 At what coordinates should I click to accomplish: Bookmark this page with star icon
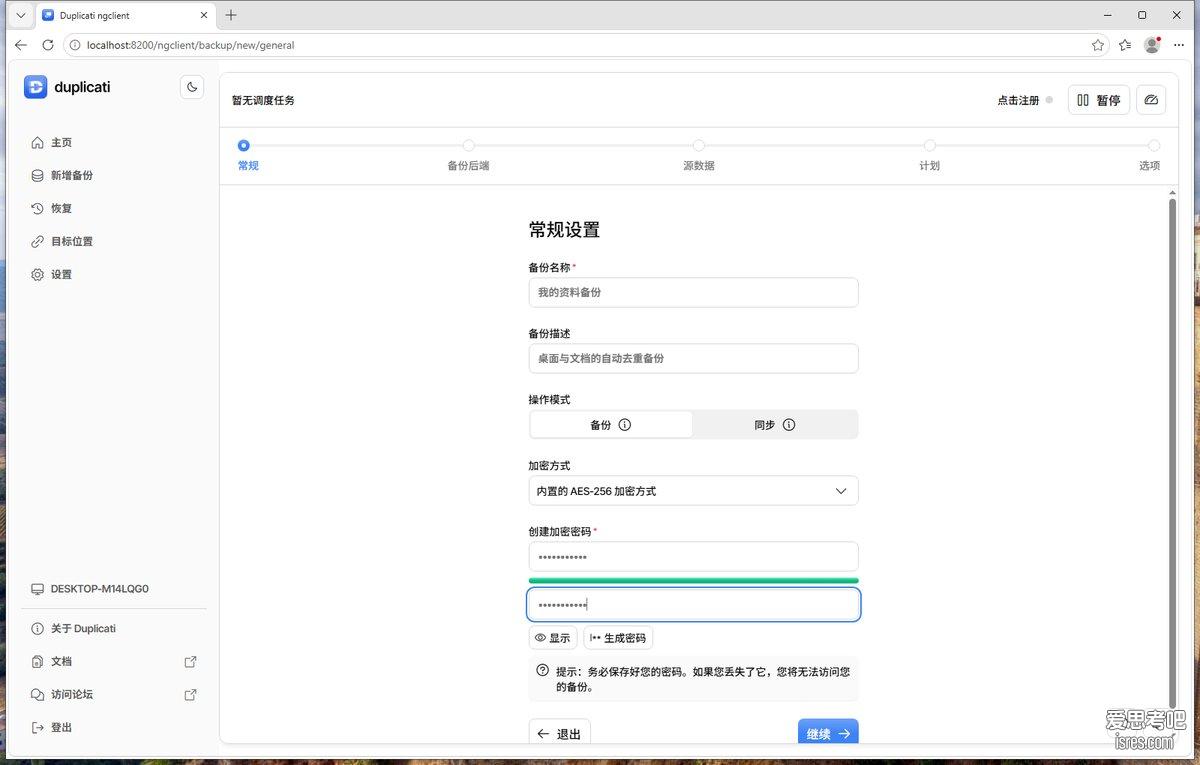tap(1098, 45)
